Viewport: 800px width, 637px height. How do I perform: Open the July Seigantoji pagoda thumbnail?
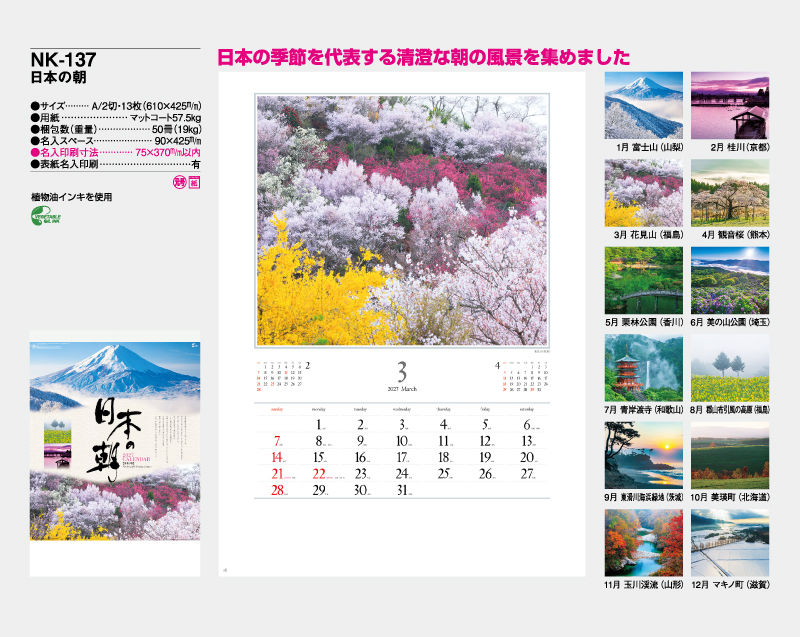[x=643, y=368]
